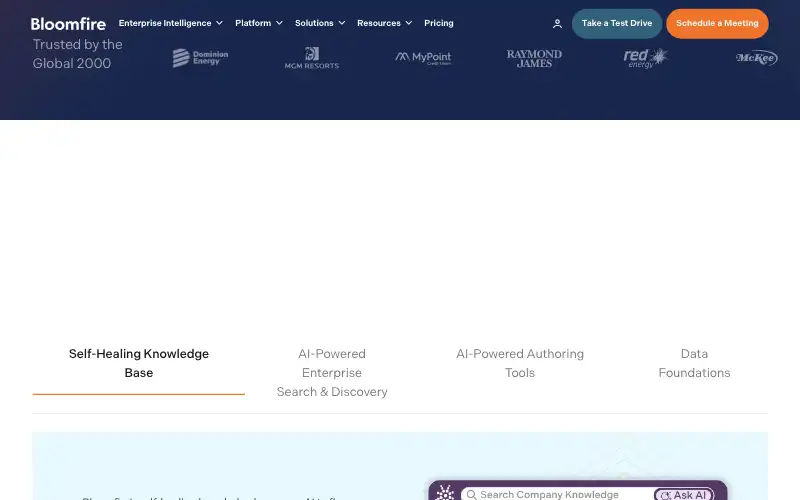Click the Dominion Energy logo

(200, 58)
